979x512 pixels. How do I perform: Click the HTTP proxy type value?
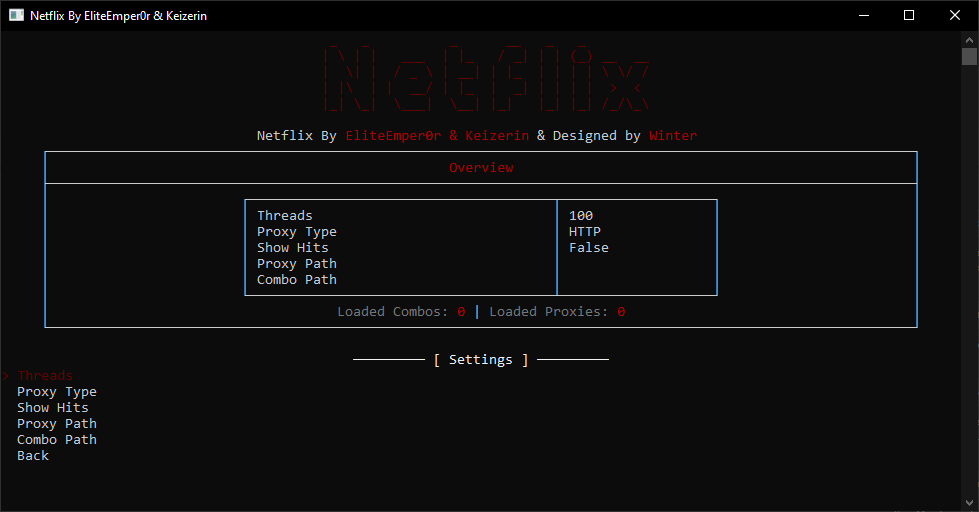pyautogui.click(x=585, y=232)
